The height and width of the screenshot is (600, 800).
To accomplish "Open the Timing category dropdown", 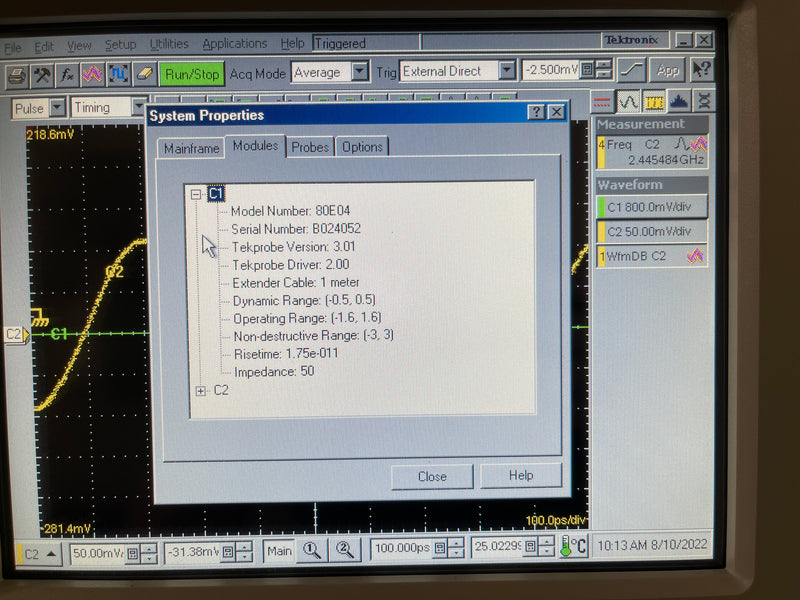I will 138,107.
